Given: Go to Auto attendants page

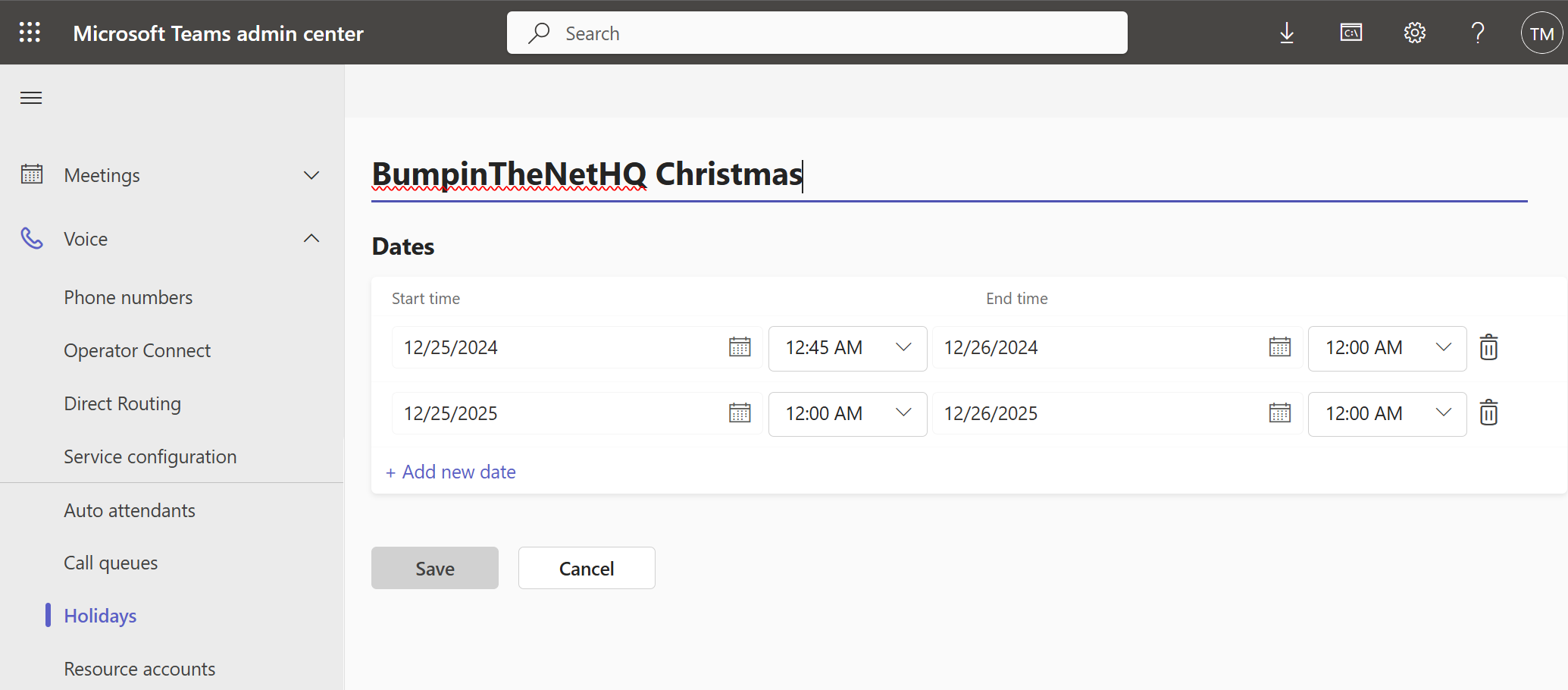Looking at the screenshot, I should pyautogui.click(x=130, y=510).
